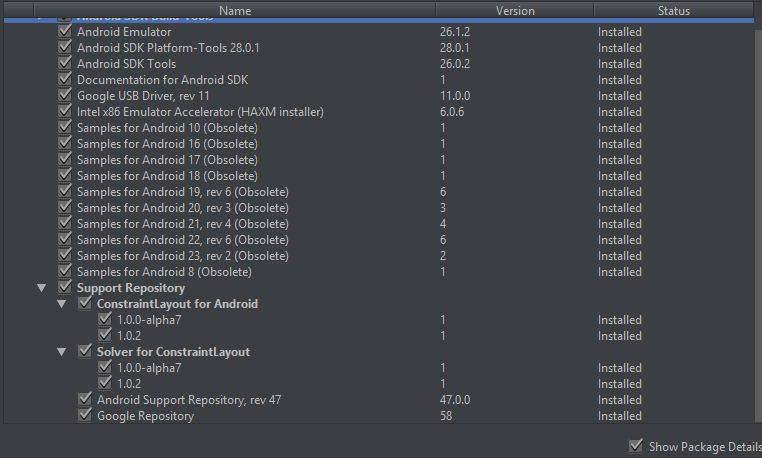Screen dimensions: 762x458
Task: Toggle Samples for Android 16 checkbox
Action: pyautogui.click(x=65, y=144)
